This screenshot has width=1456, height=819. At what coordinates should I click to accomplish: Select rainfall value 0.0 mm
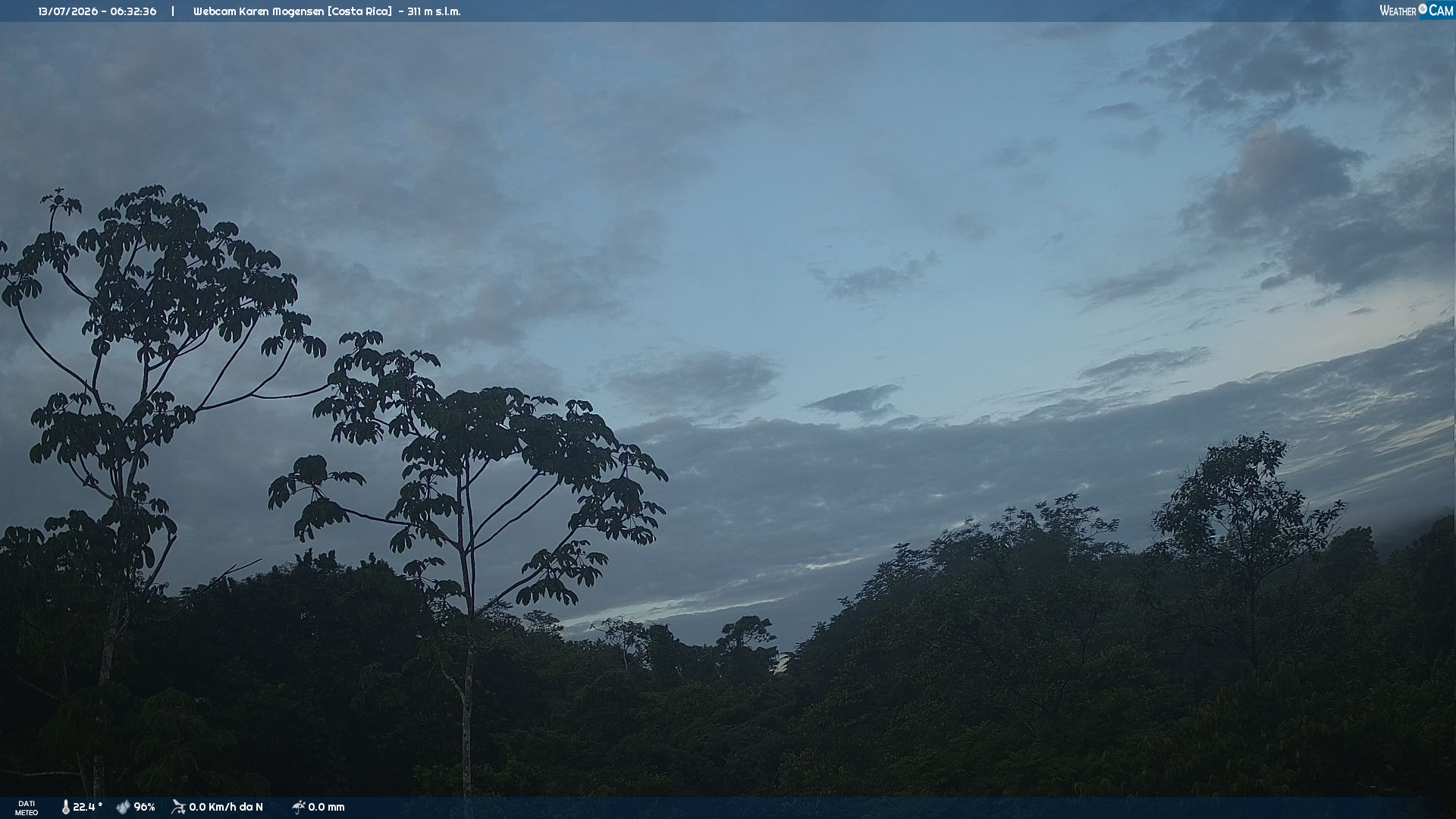[326, 807]
